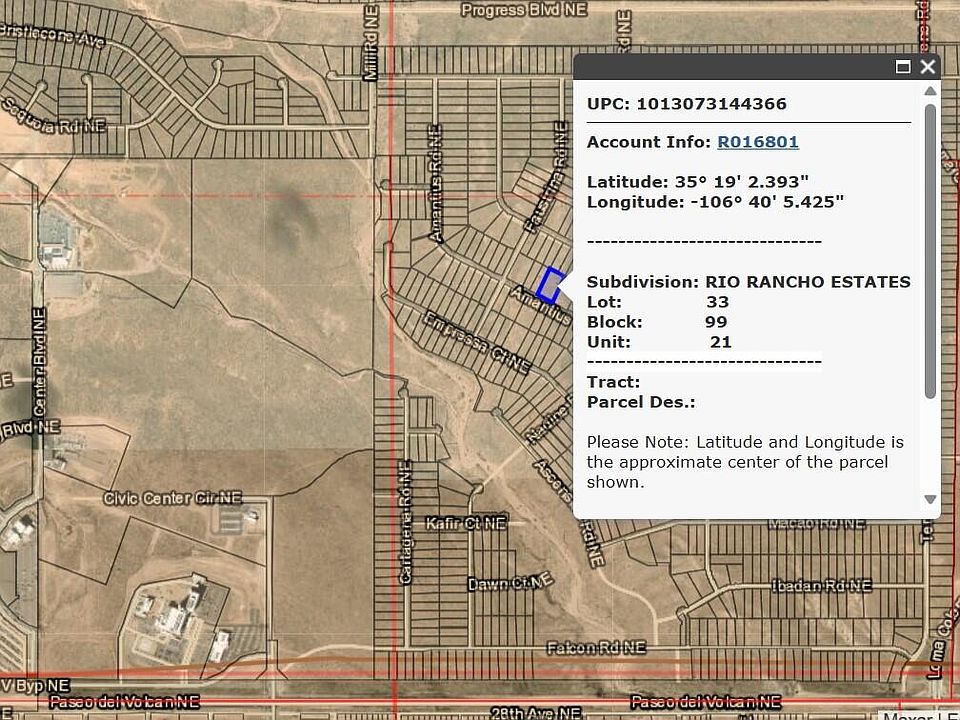960x720 pixels.
Task: Click the Falcon Rd NE map label
Action: tap(596, 648)
